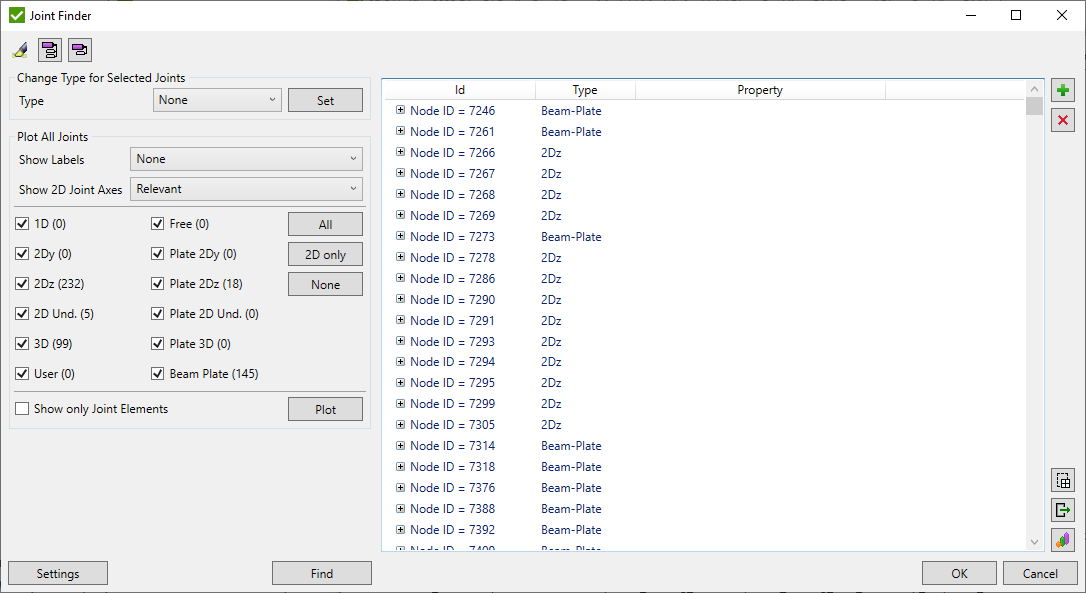Click the green arrow export icon
The width and height of the screenshot is (1086, 593).
[x=1063, y=510]
